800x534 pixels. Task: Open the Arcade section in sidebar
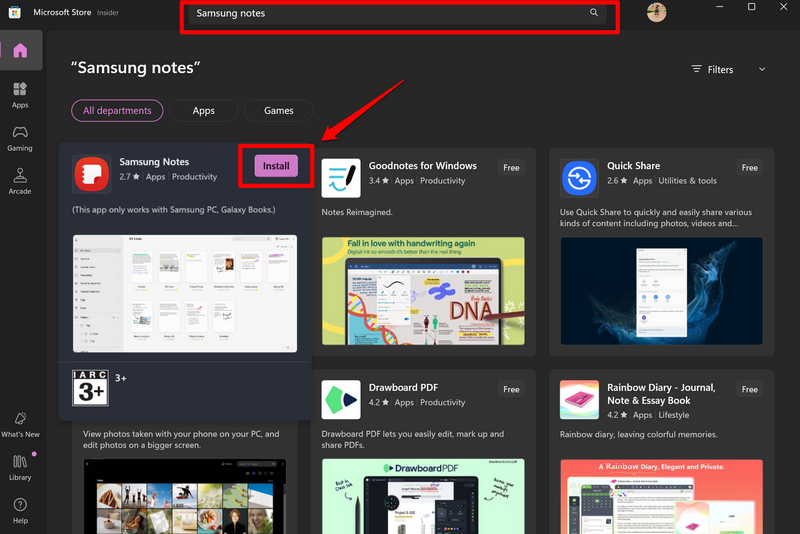pos(20,180)
